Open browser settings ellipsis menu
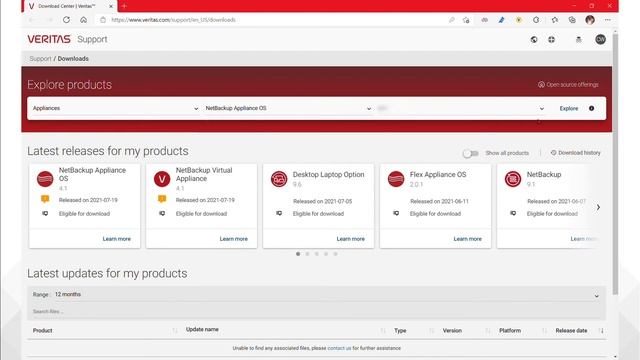 pyautogui.click(x=608, y=20)
